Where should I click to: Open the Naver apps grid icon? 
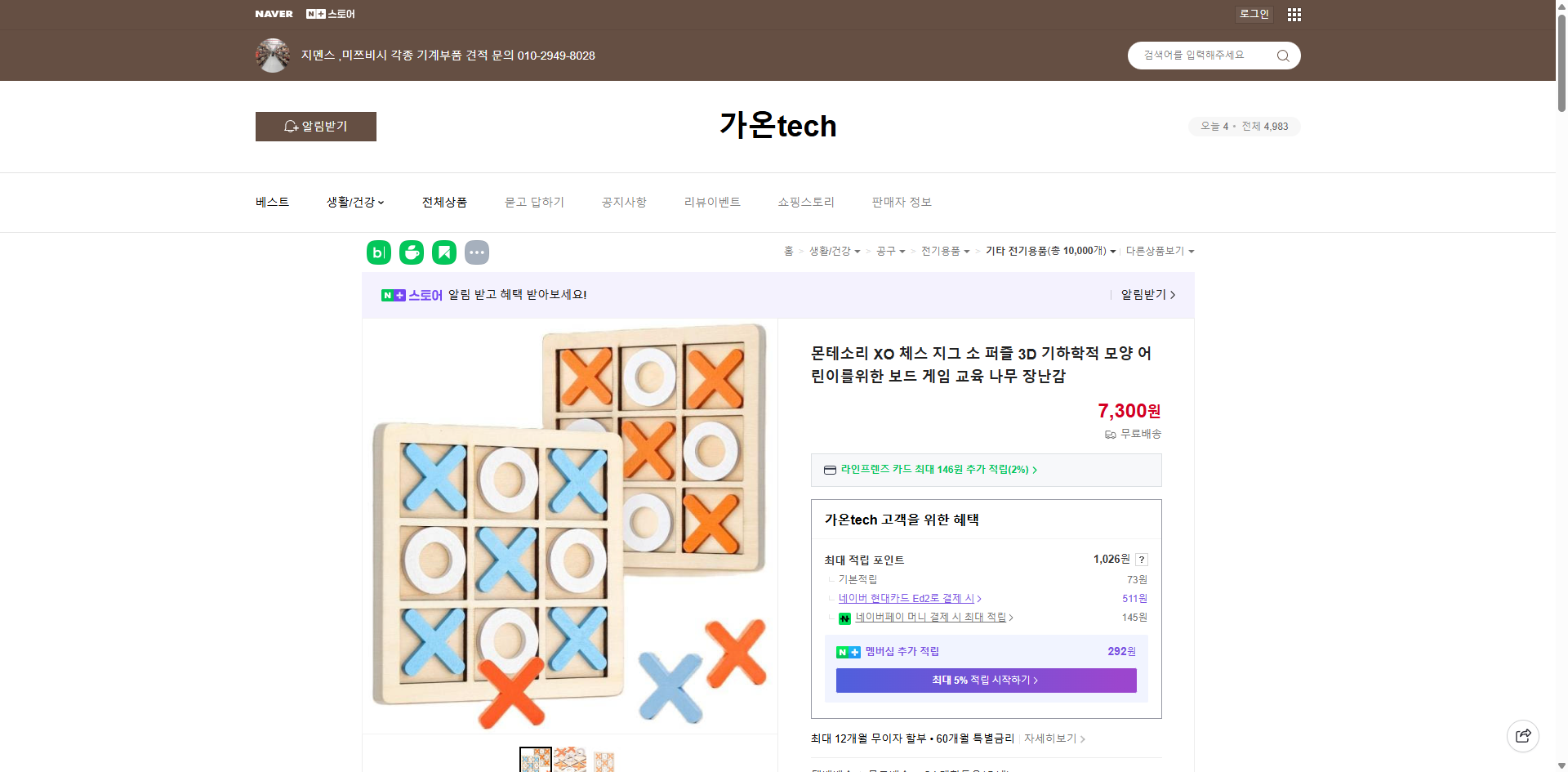(1294, 14)
